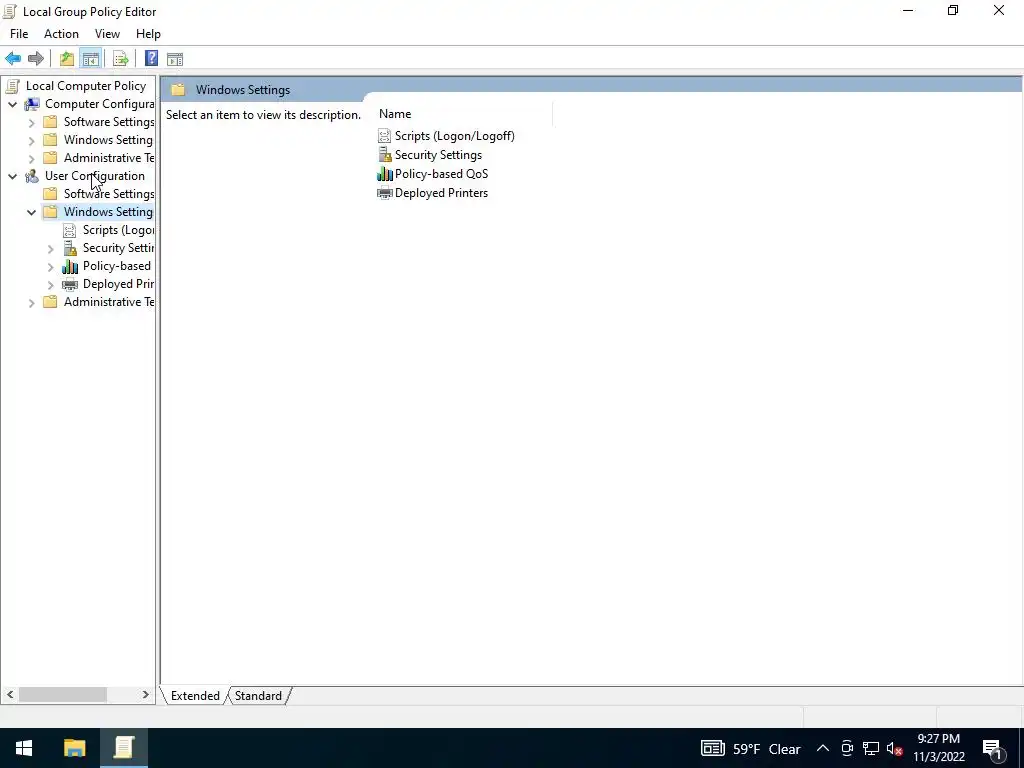Click the Forward arrow toolbar icon
This screenshot has width=1024, height=768.
(x=36, y=59)
